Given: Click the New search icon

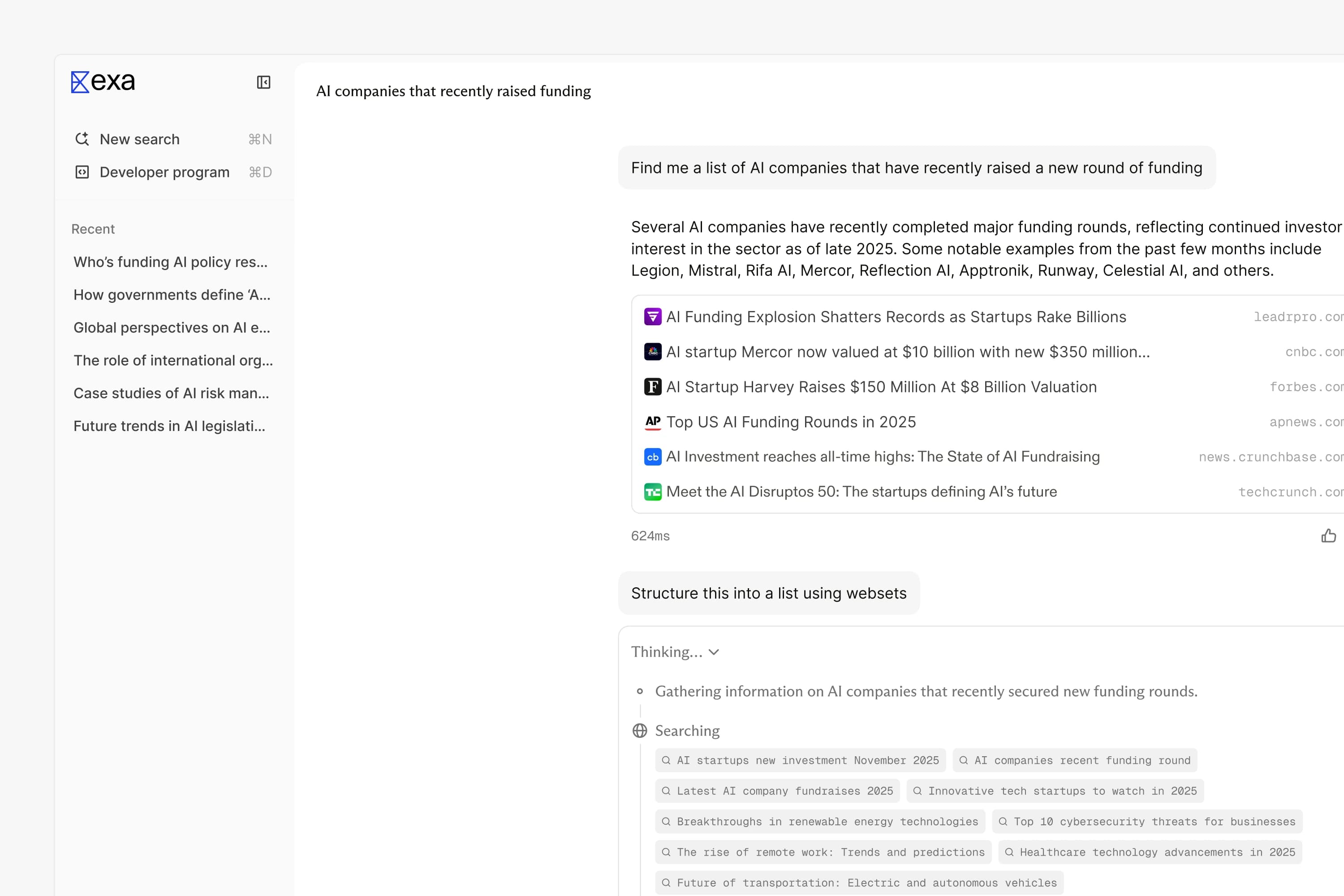Looking at the screenshot, I should click(82, 139).
